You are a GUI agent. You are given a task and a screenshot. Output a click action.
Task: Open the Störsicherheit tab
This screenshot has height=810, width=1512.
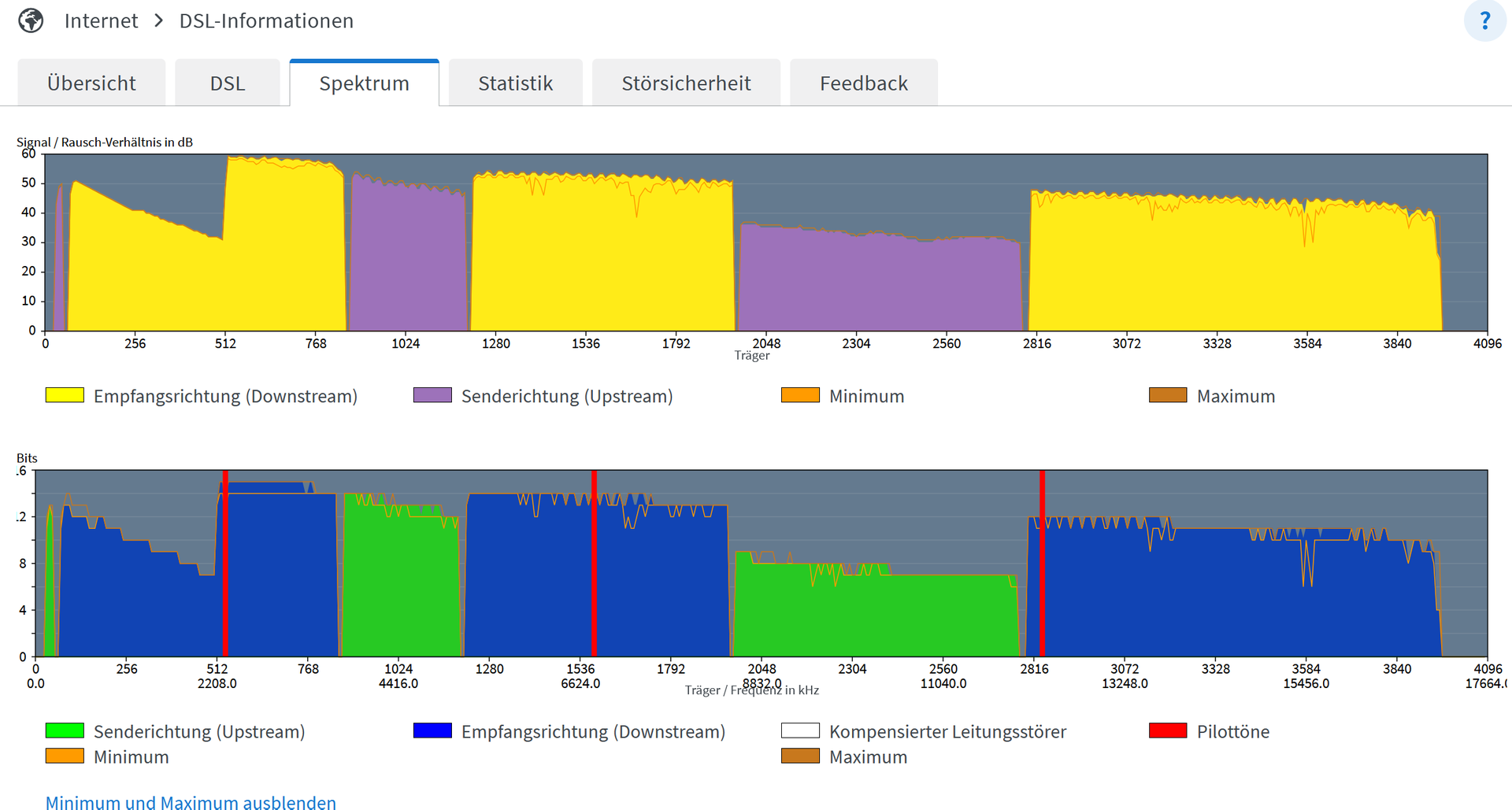tap(686, 83)
